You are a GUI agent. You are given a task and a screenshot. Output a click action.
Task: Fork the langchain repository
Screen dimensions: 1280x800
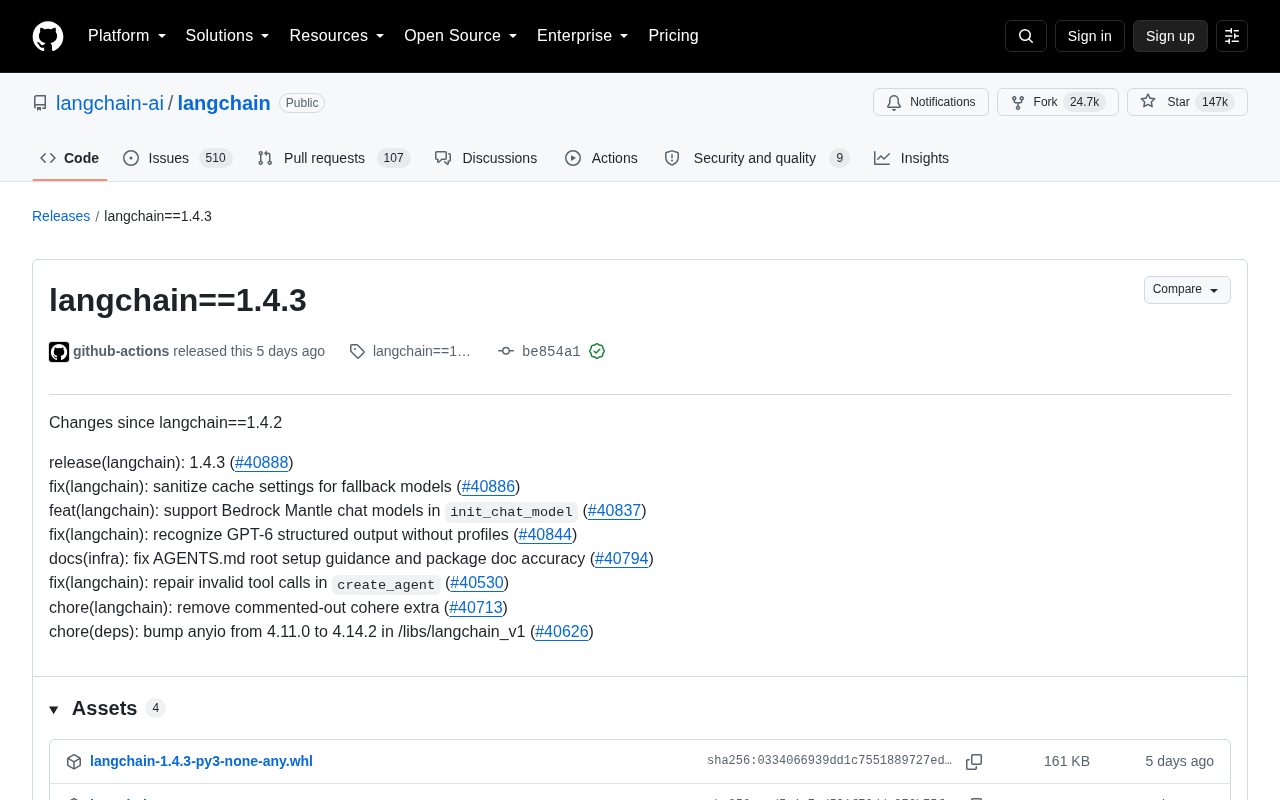tap(1058, 102)
